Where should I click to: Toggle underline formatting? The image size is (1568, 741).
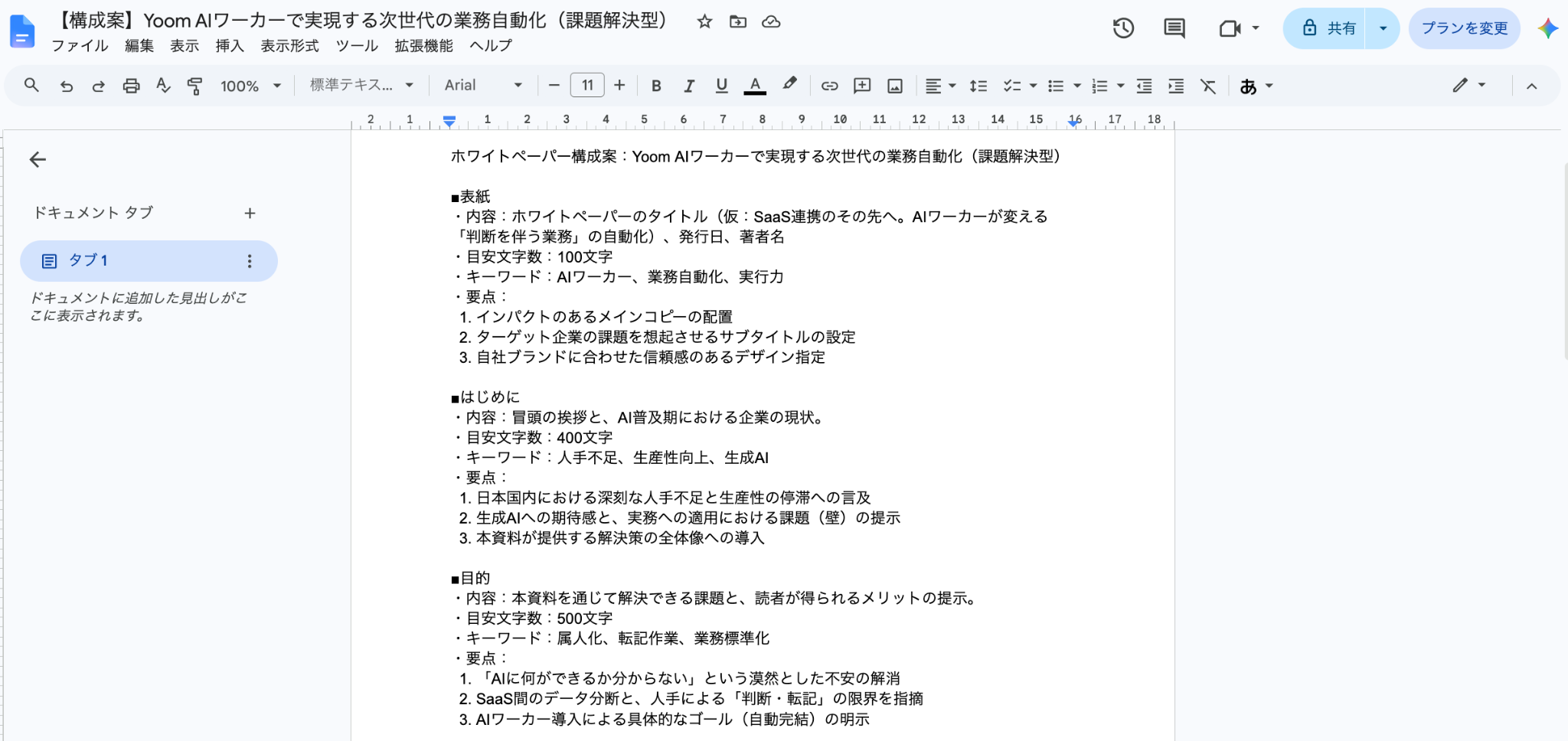pos(721,86)
